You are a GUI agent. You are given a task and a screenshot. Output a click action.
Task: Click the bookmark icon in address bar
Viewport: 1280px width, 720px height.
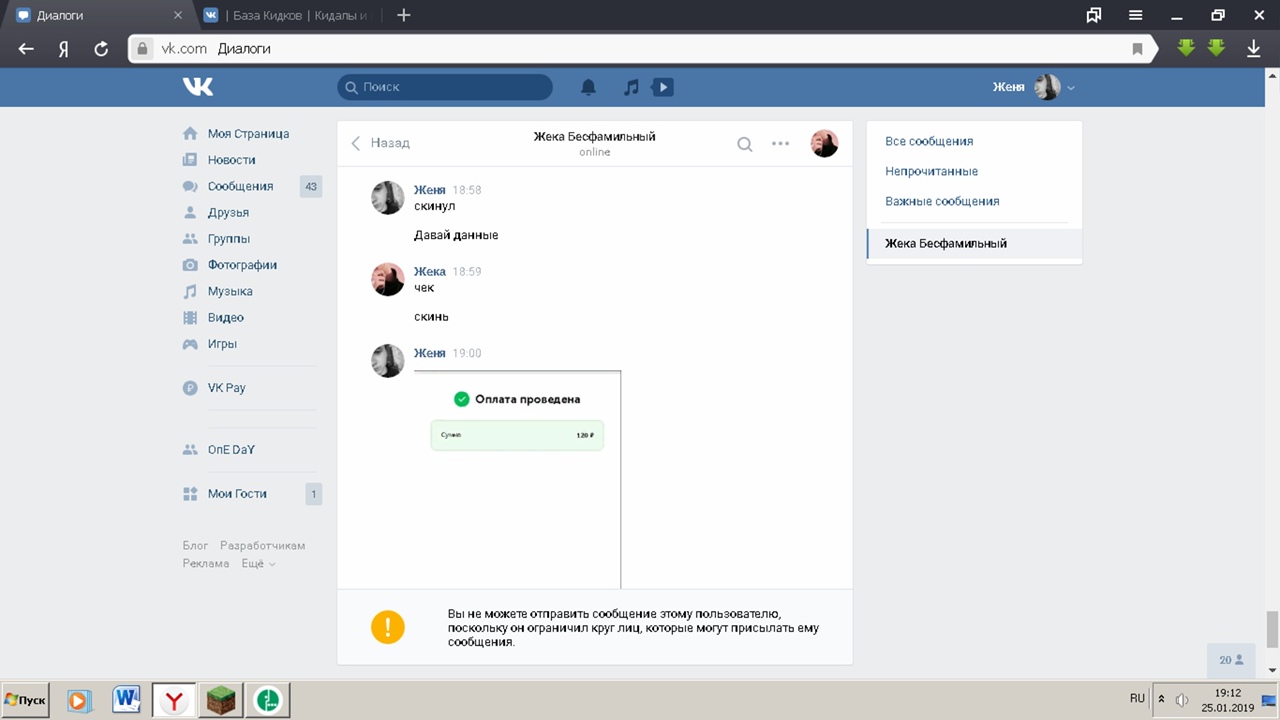(x=1137, y=48)
